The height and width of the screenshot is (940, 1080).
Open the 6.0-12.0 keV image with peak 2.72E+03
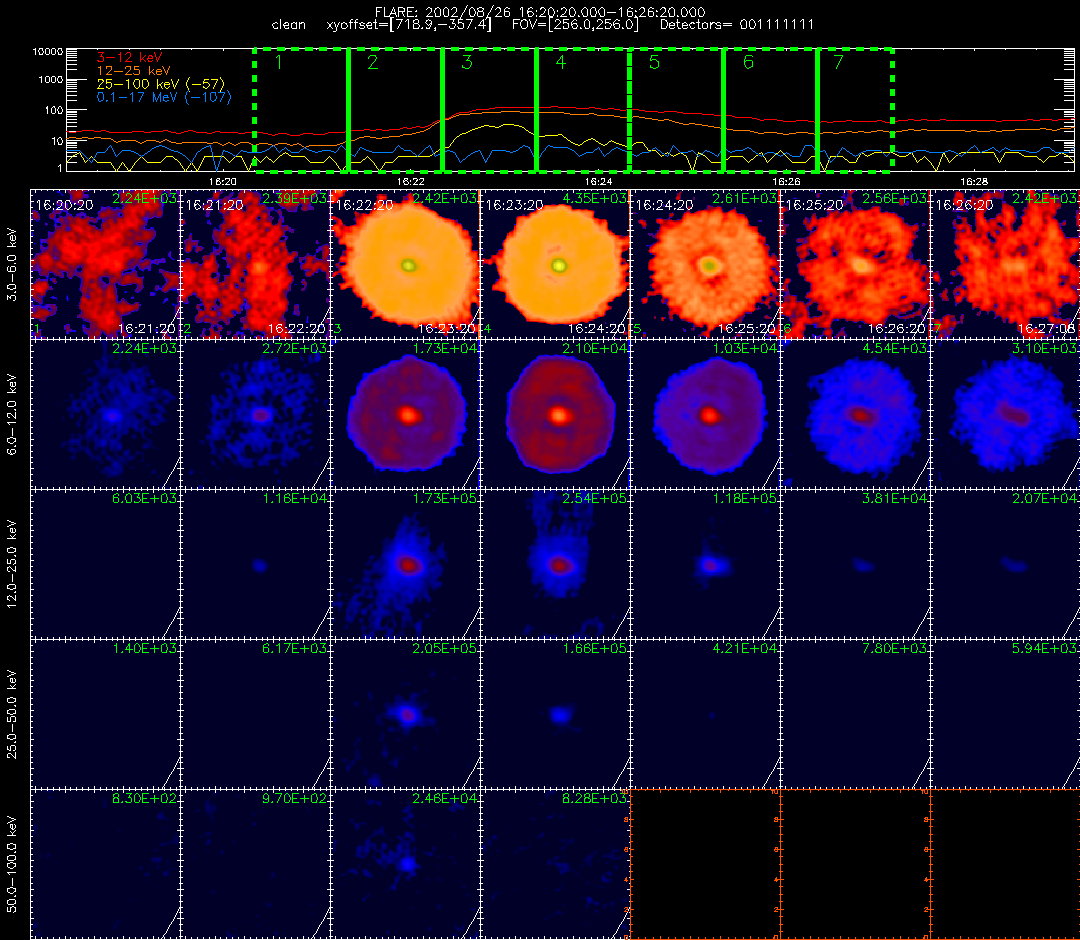256,415
